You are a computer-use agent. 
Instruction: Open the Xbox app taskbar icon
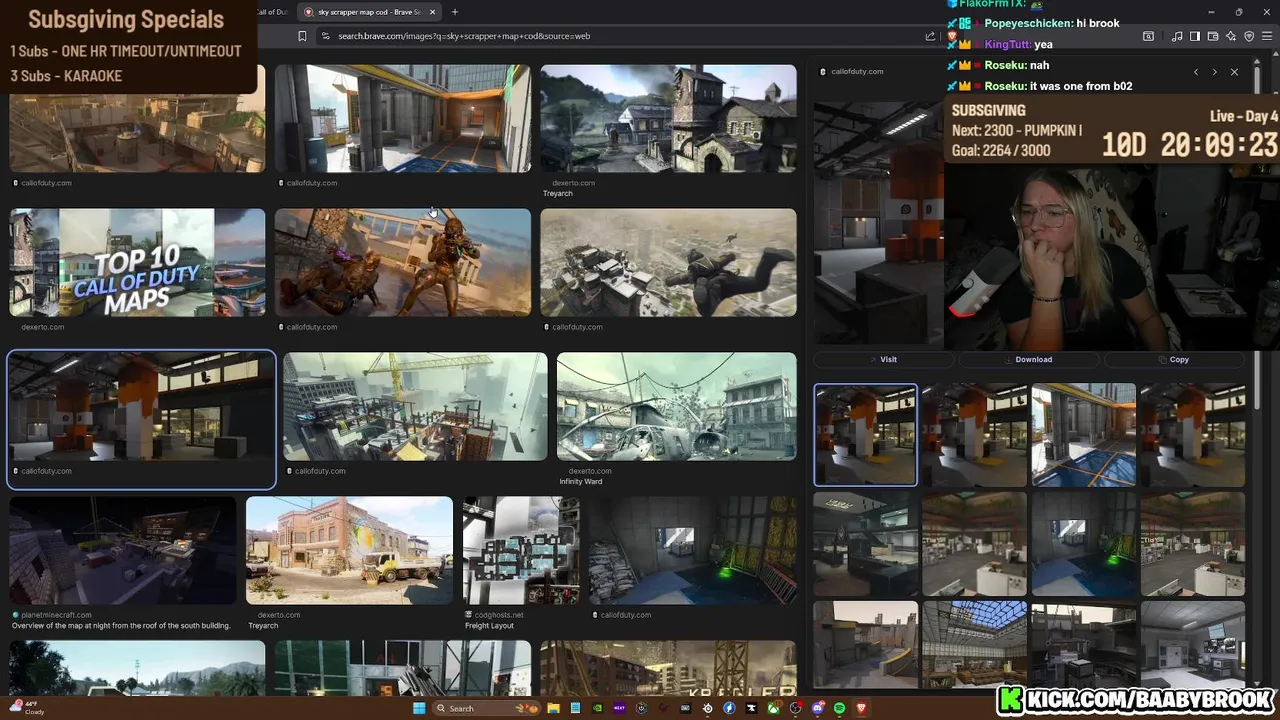click(773, 708)
